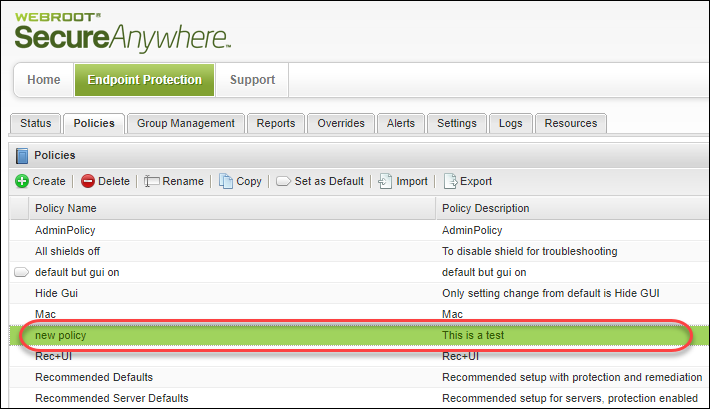Click the Set as Default label

[329, 181]
